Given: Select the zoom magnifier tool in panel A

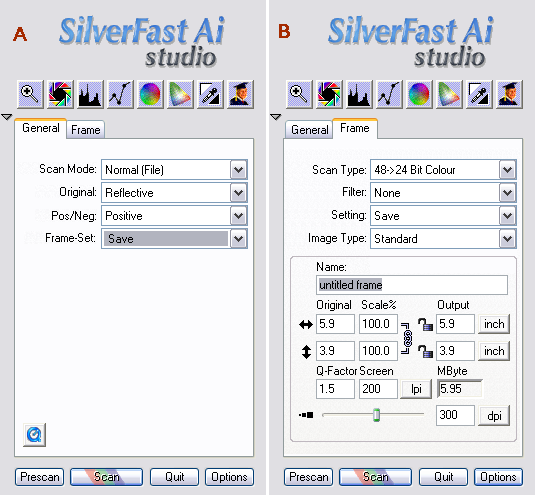Looking at the screenshot, I should [30, 94].
